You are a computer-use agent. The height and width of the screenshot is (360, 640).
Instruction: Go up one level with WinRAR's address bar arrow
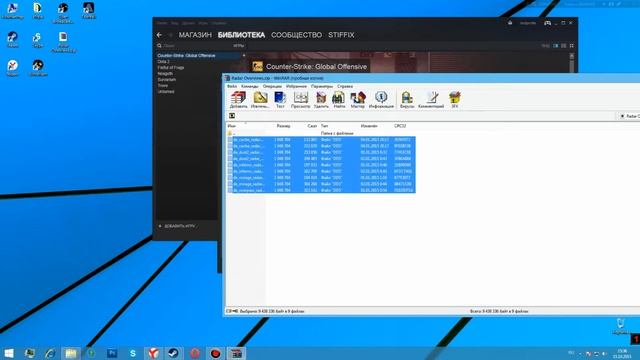tap(232, 116)
